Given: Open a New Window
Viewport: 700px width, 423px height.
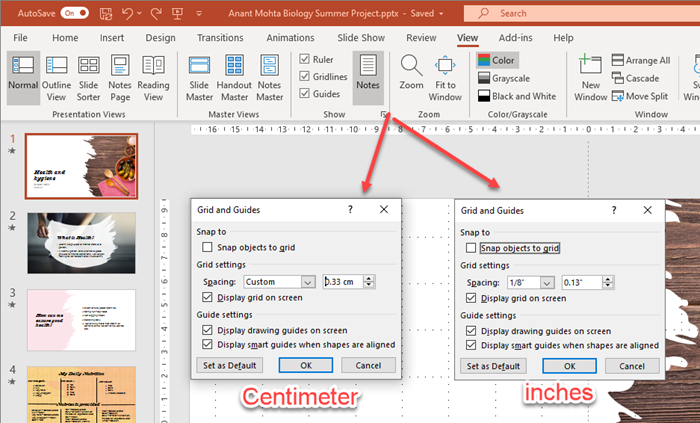Looking at the screenshot, I should pyautogui.click(x=591, y=76).
